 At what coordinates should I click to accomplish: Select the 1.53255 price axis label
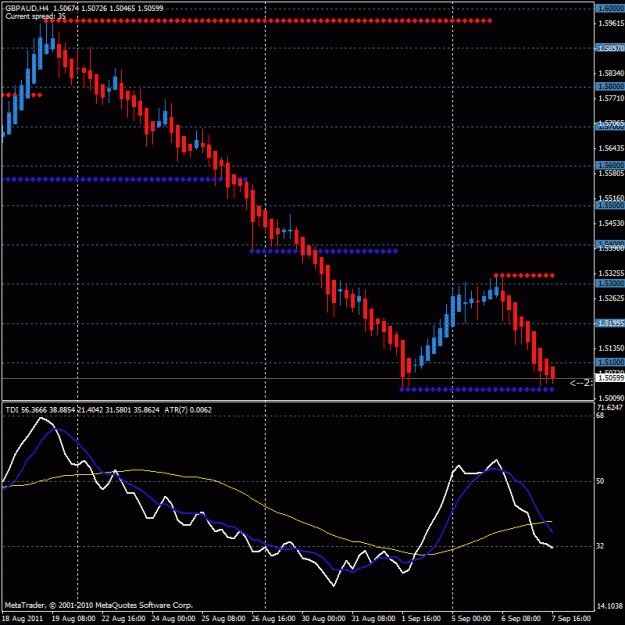tap(611, 273)
